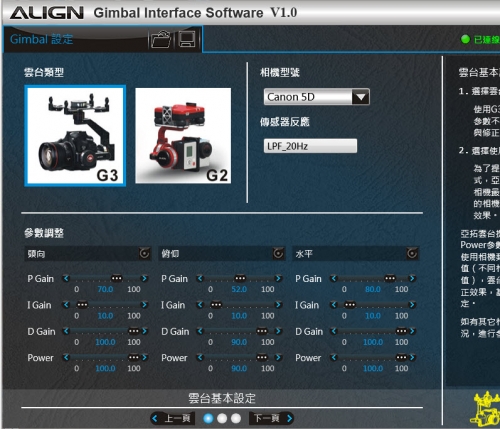Select the G3 gimbal thumbnail
This screenshot has width=500, height=429.
click(x=75, y=135)
